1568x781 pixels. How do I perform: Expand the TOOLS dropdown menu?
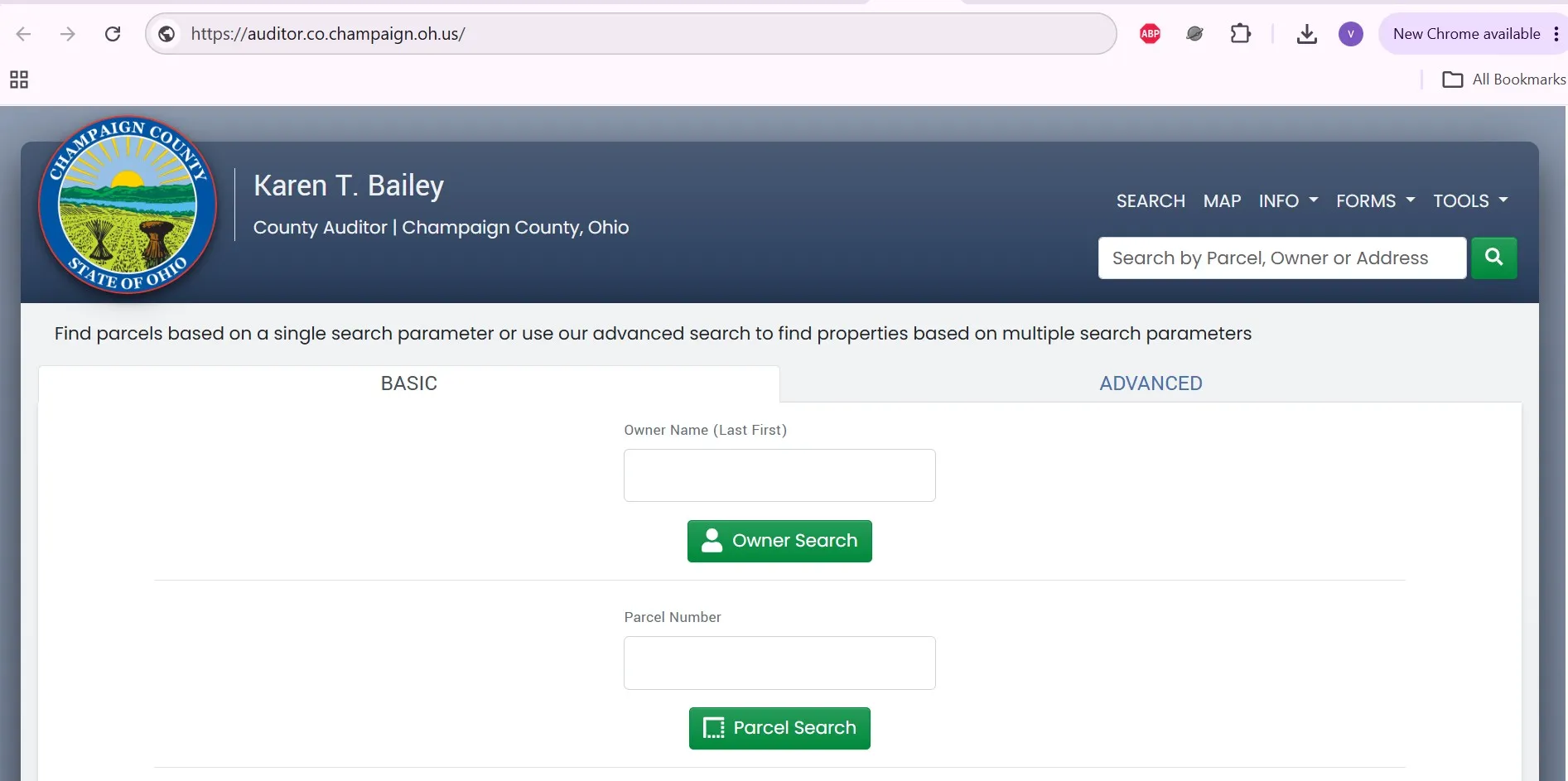1470,201
